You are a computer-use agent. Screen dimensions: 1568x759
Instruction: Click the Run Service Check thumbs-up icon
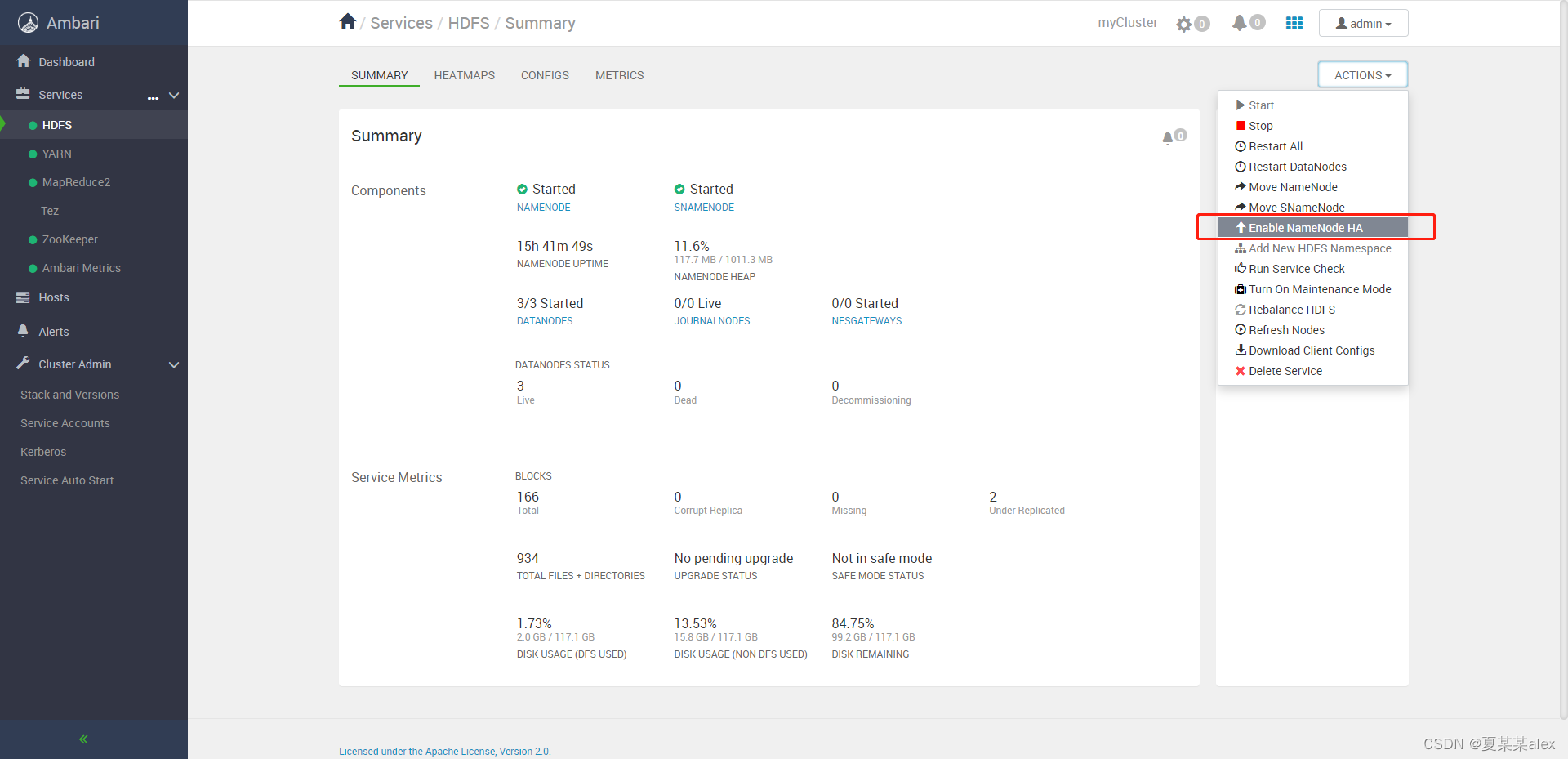pyautogui.click(x=1241, y=269)
